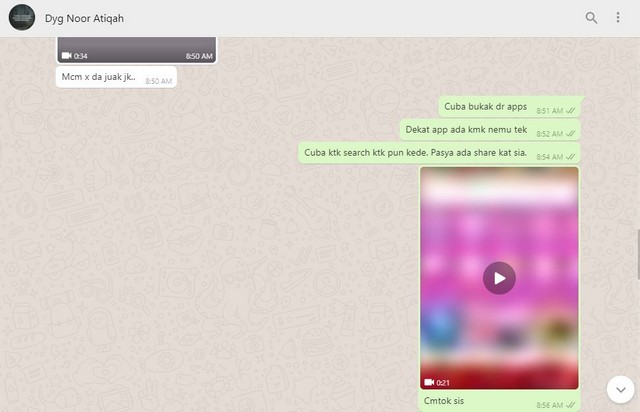This screenshot has width=640, height=412.
Task: Jump to latest messages with down chevron
Action: [x=620, y=388]
